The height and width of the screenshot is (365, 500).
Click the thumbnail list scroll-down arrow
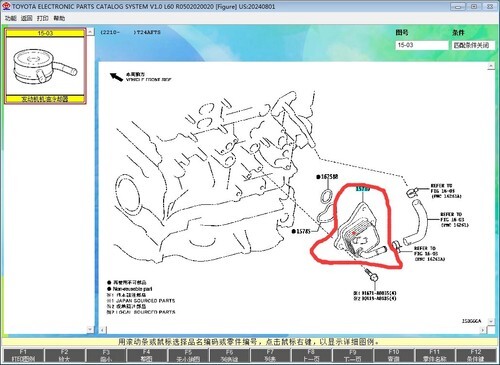point(90,329)
